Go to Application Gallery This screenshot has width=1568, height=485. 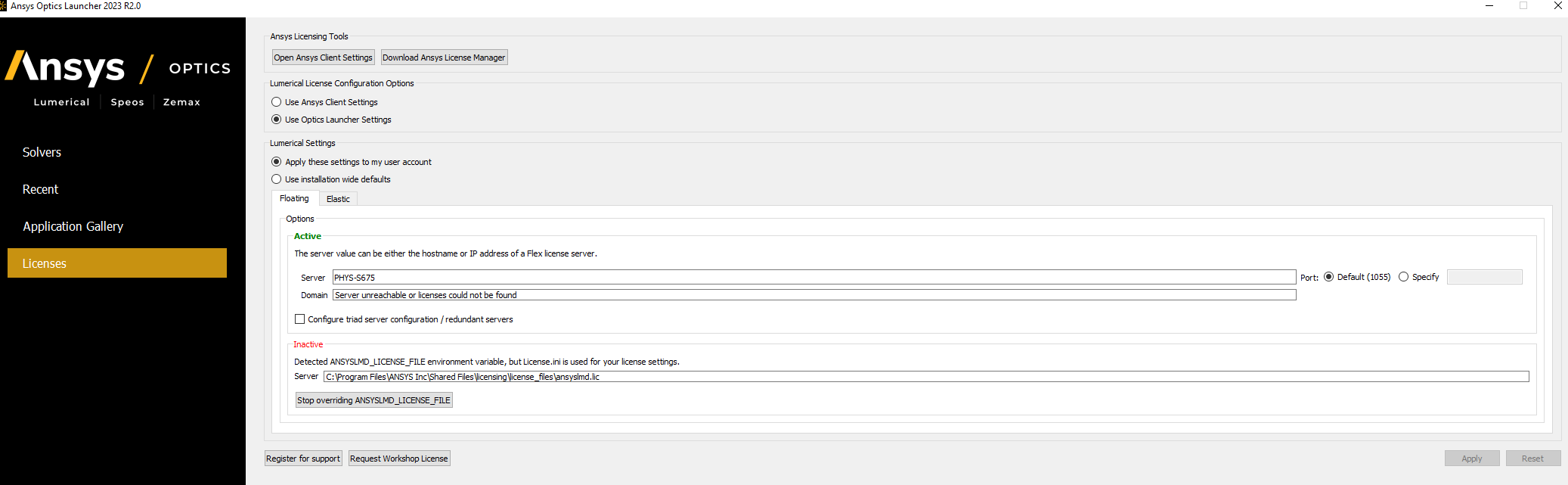pyautogui.click(x=73, y=226)
